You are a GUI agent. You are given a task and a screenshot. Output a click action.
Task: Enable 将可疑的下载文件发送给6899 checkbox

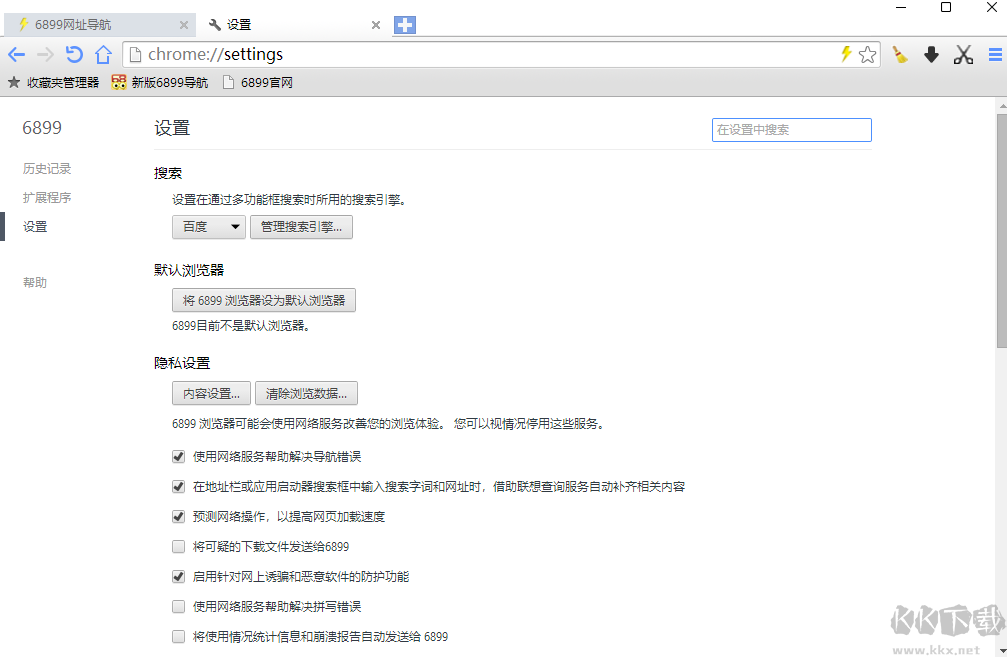(x=179, y=547)
